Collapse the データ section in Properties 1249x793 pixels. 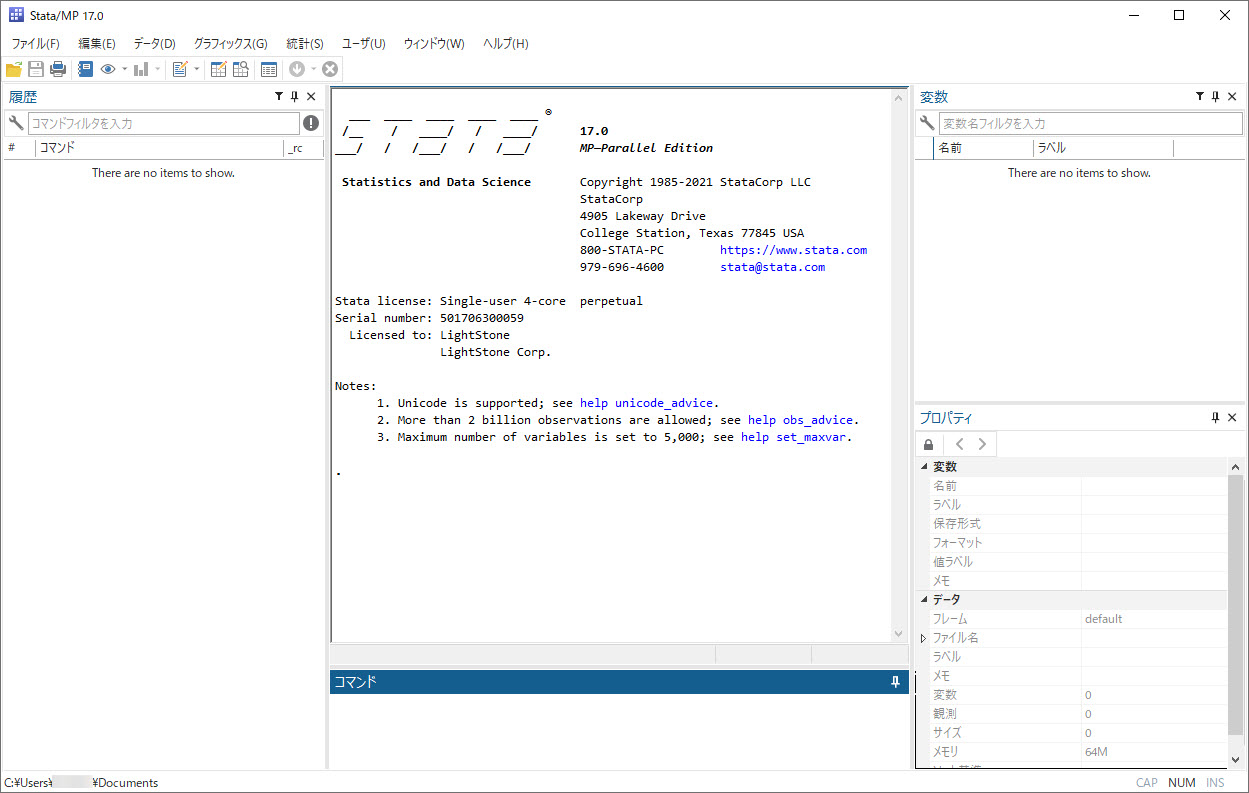pos(924,600)
